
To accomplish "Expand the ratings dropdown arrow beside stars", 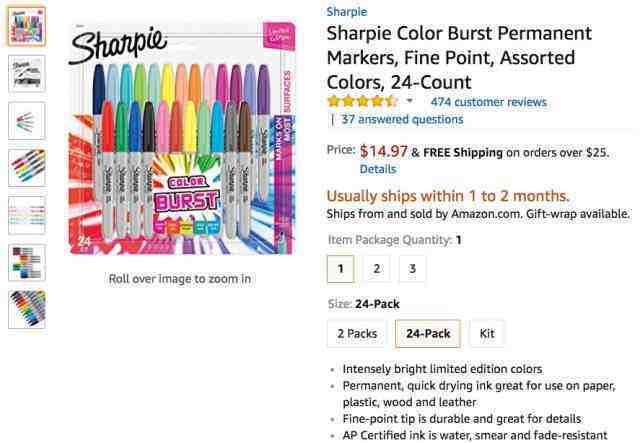I will 410,102.
